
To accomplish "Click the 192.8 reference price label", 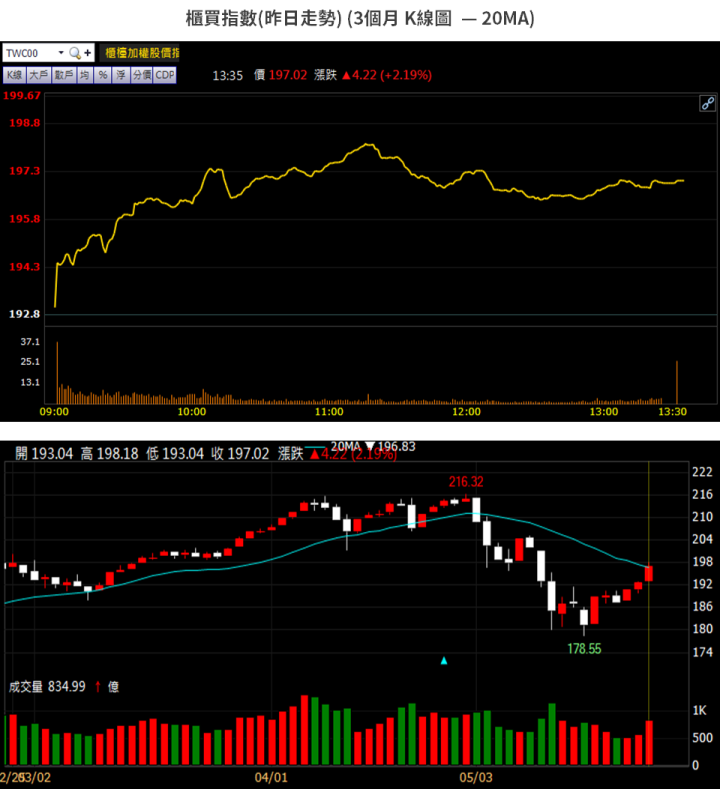I will click(24, 314).
